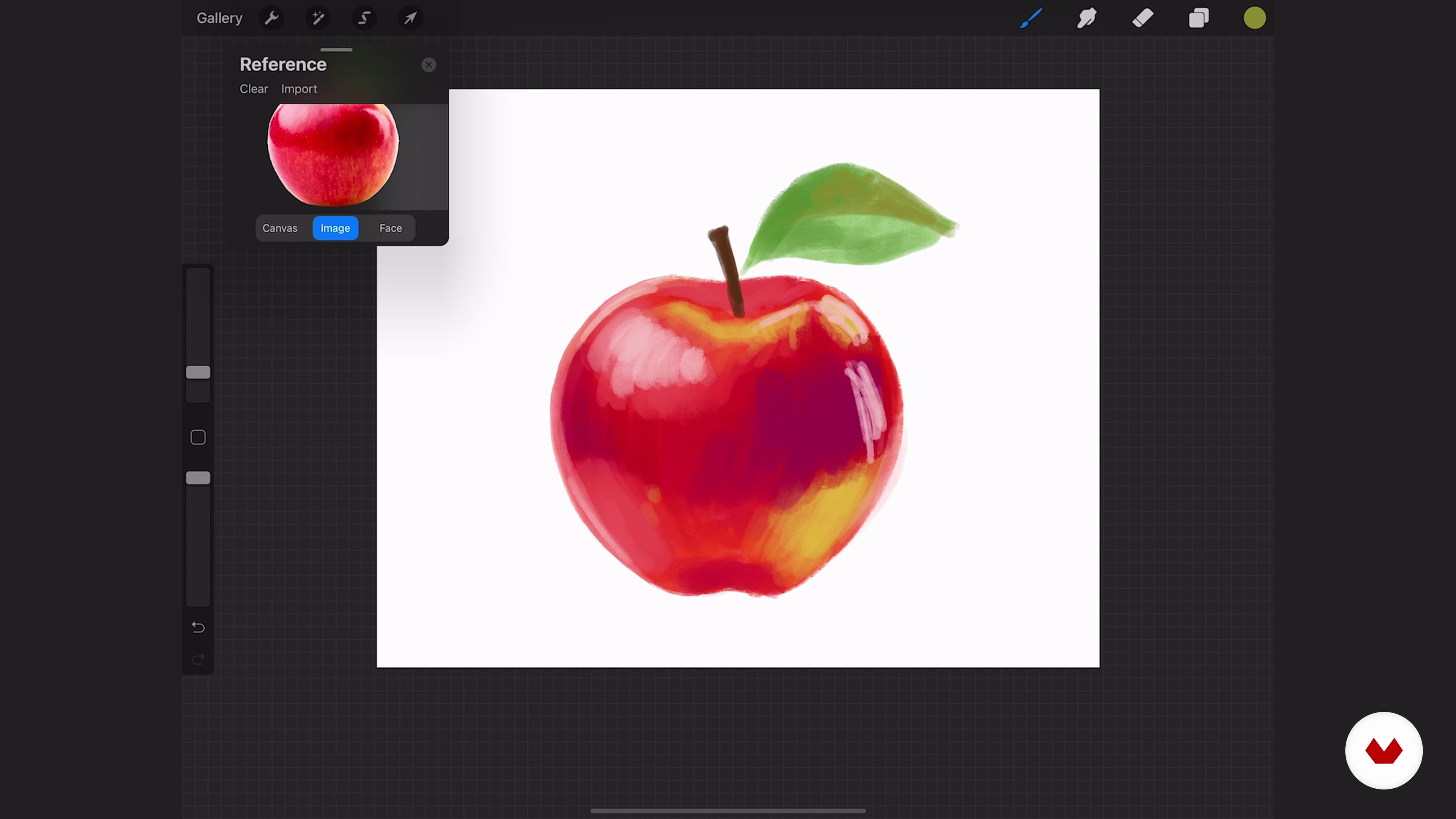Undo the last stroke
Viewport: 1456px width, 819px height.
tap(198, 628)
